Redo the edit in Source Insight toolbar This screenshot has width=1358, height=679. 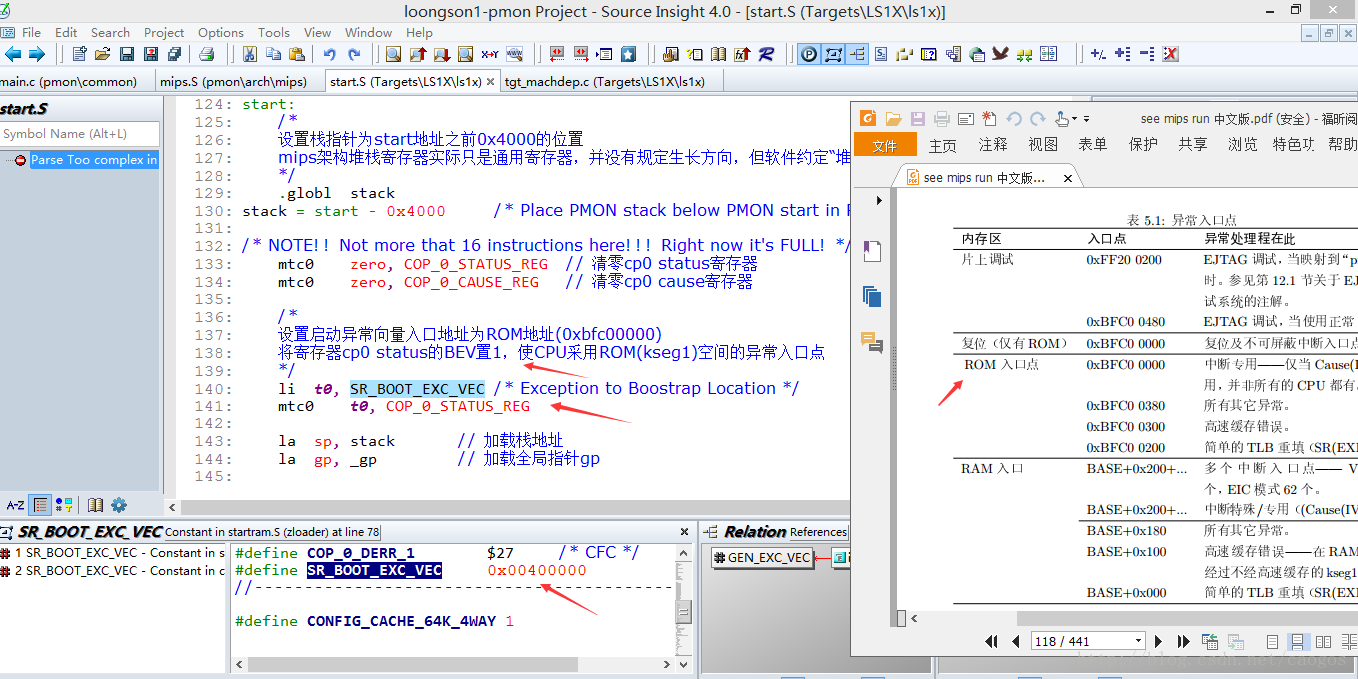click(x=354, y=54)
